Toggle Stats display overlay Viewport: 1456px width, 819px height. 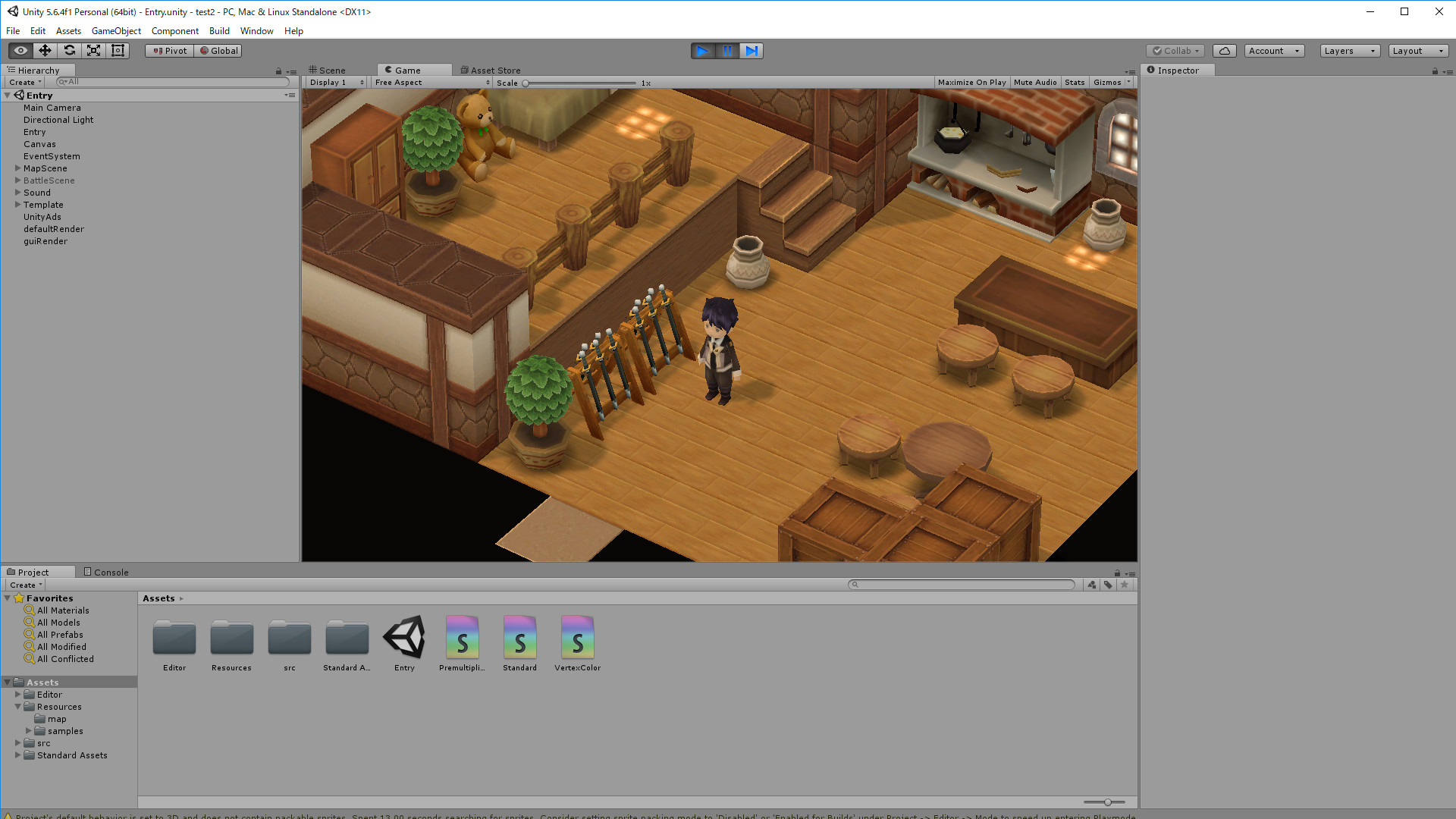tap(1074, 82)
